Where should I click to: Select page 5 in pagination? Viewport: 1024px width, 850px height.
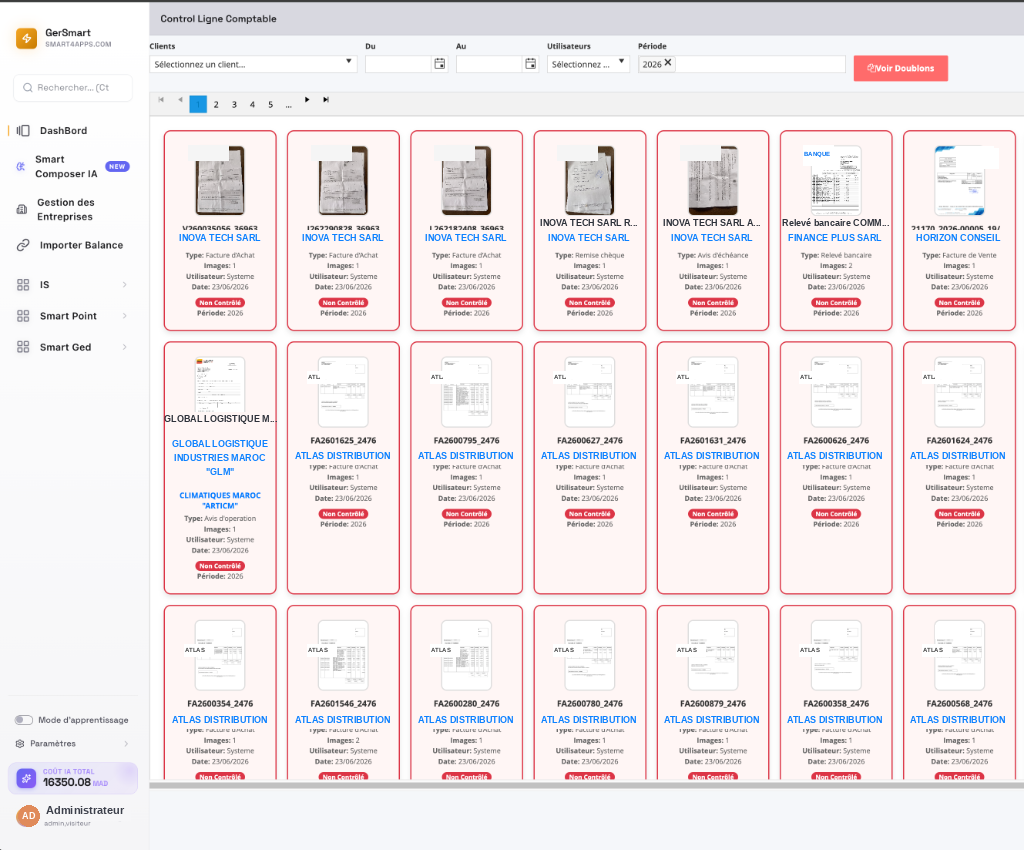[x=271, y=104]
